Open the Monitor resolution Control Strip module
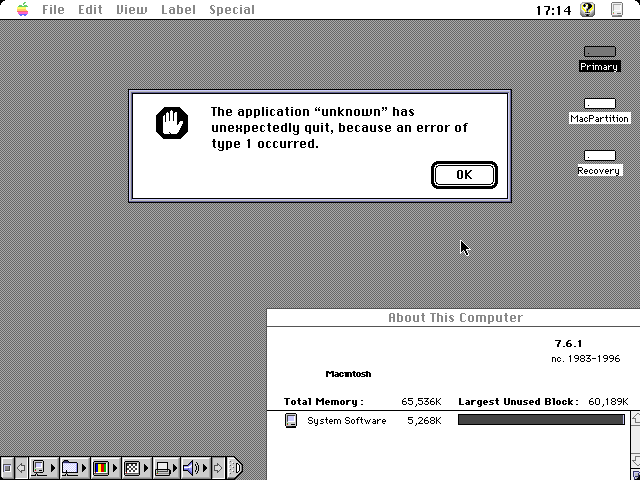The image size is (640, 480). tap(137, 468)
